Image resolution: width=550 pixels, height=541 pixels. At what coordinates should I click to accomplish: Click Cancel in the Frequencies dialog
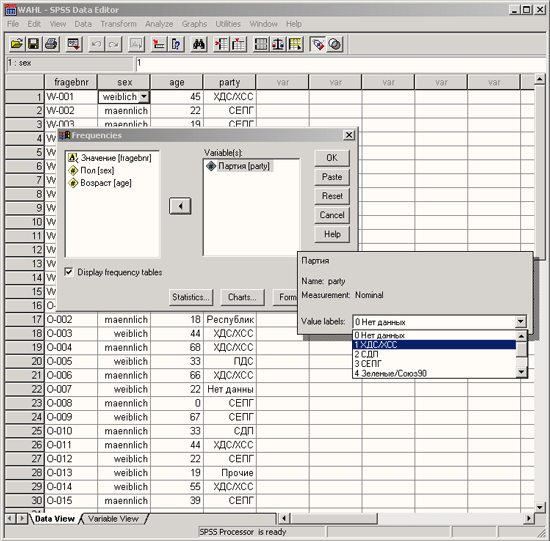(x=332, y=215)
